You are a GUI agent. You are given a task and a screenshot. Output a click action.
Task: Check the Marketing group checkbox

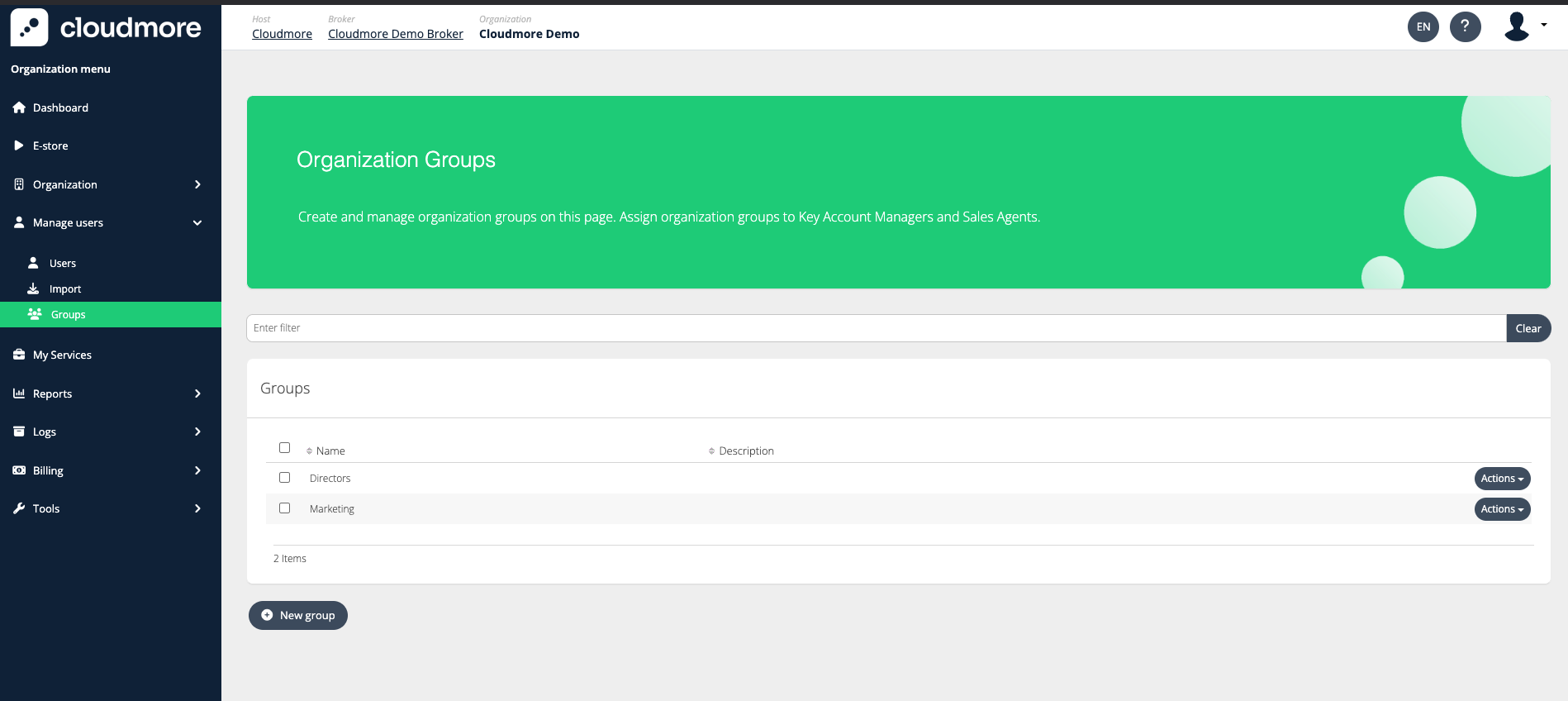[284, 508]
